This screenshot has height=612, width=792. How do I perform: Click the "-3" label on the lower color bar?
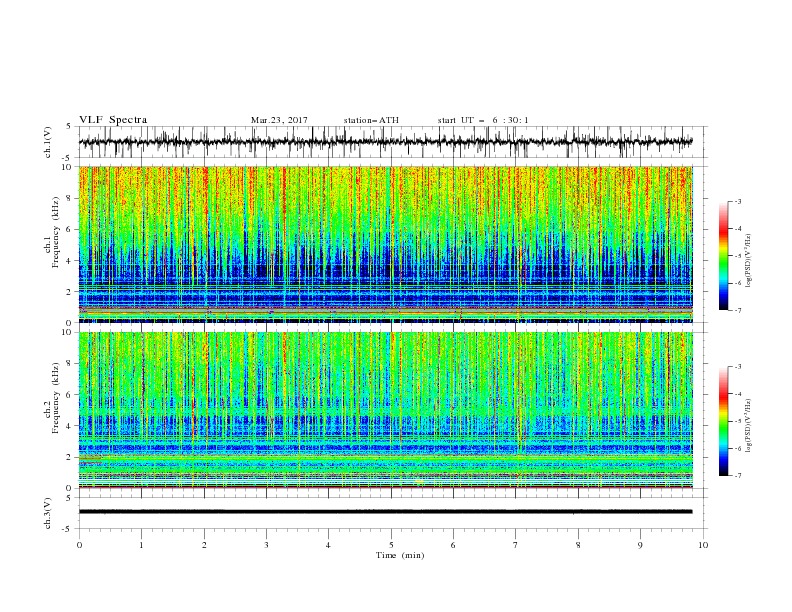click(x=738, y=367)
